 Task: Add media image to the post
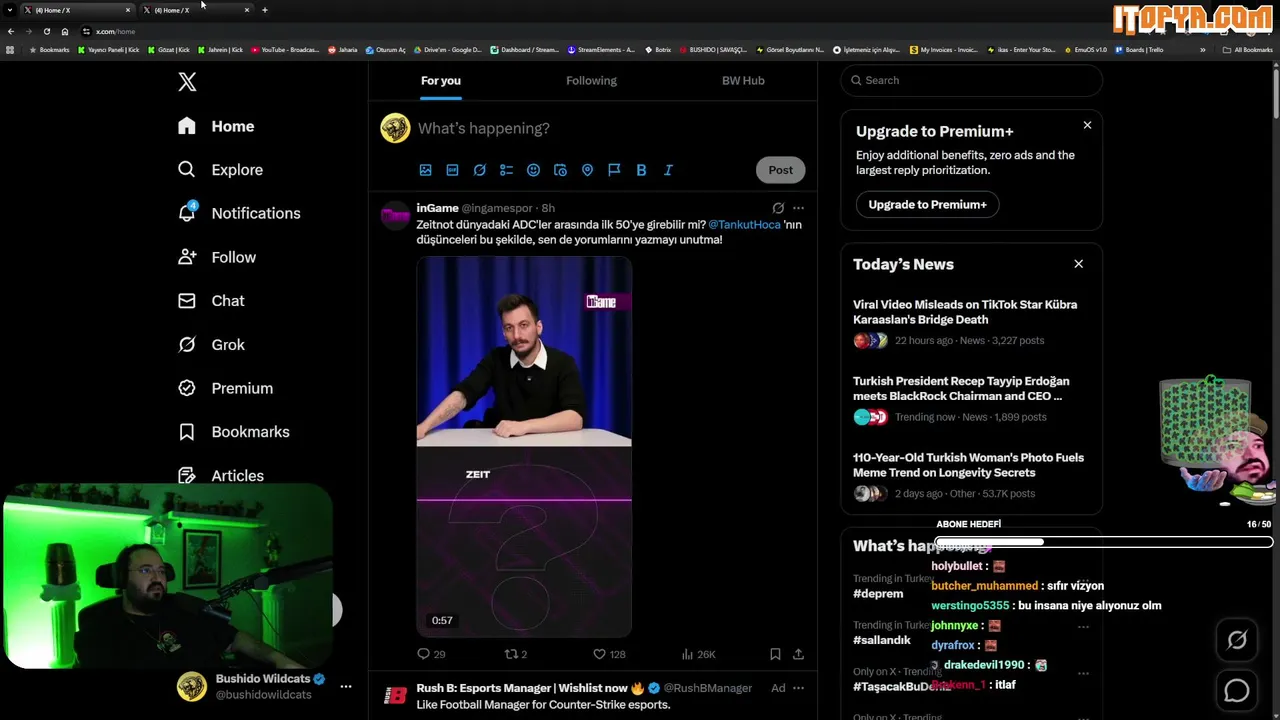(x=426, y=170)
